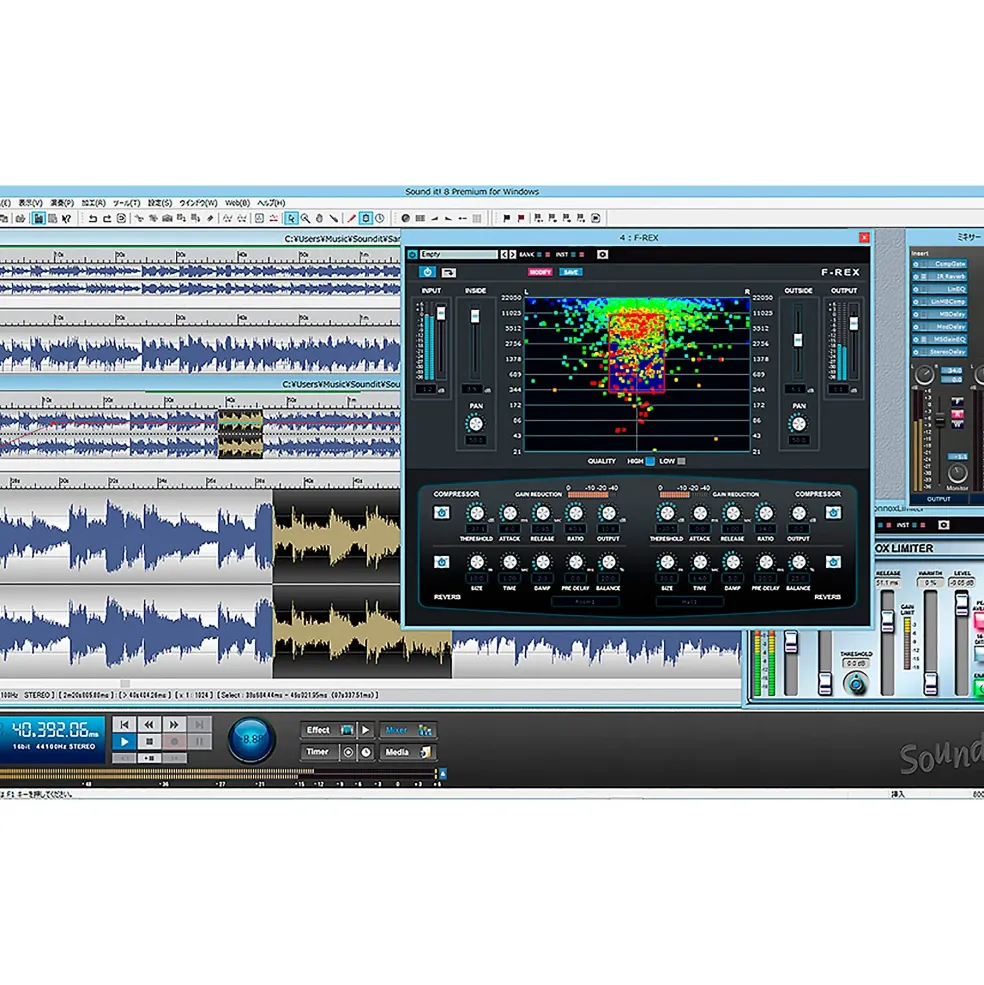Open the ツール(T) menu
Viewport: 984px width, 985px height.
(x=126, y=204)
